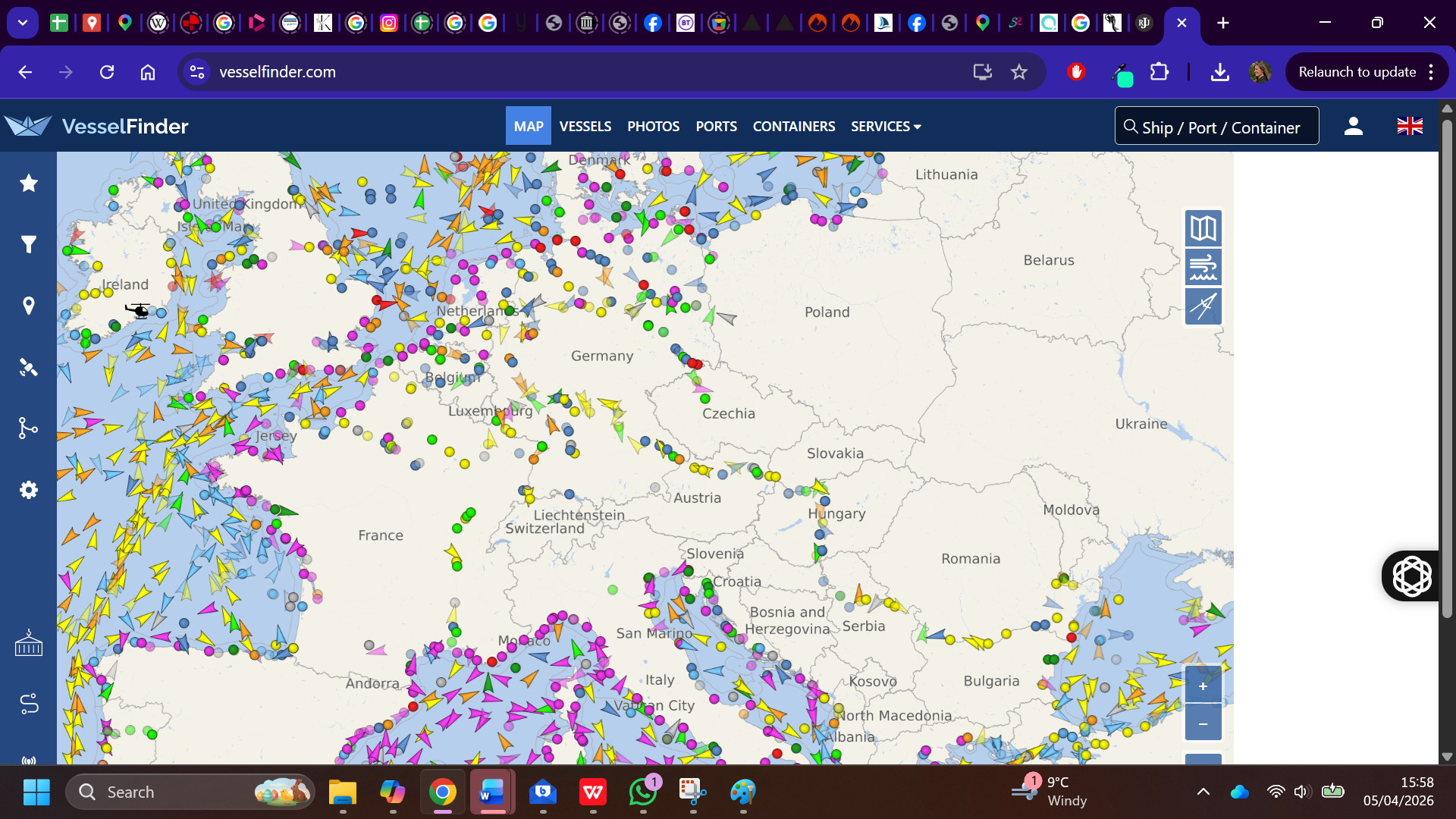Click the Relaunch to update button

pyautogui.click(x=1357, y=72)
